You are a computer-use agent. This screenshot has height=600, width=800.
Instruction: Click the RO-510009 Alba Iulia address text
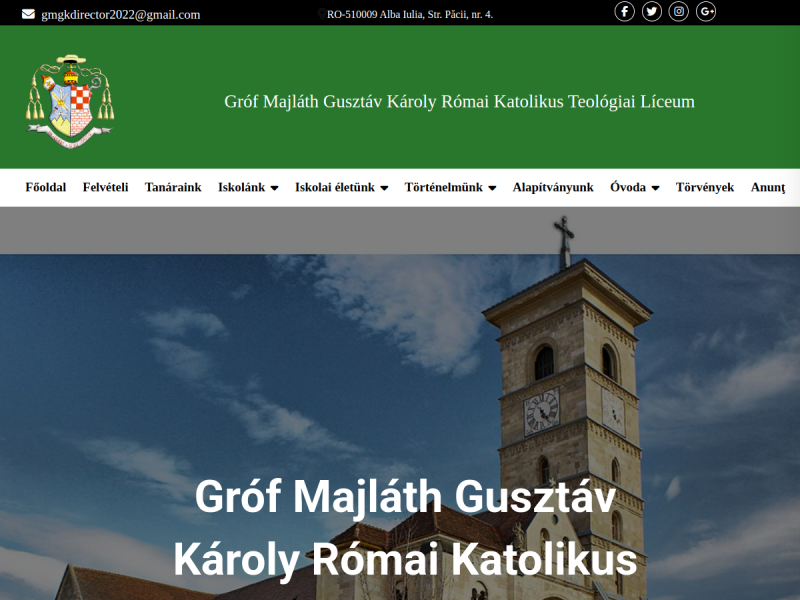(408, 14)
